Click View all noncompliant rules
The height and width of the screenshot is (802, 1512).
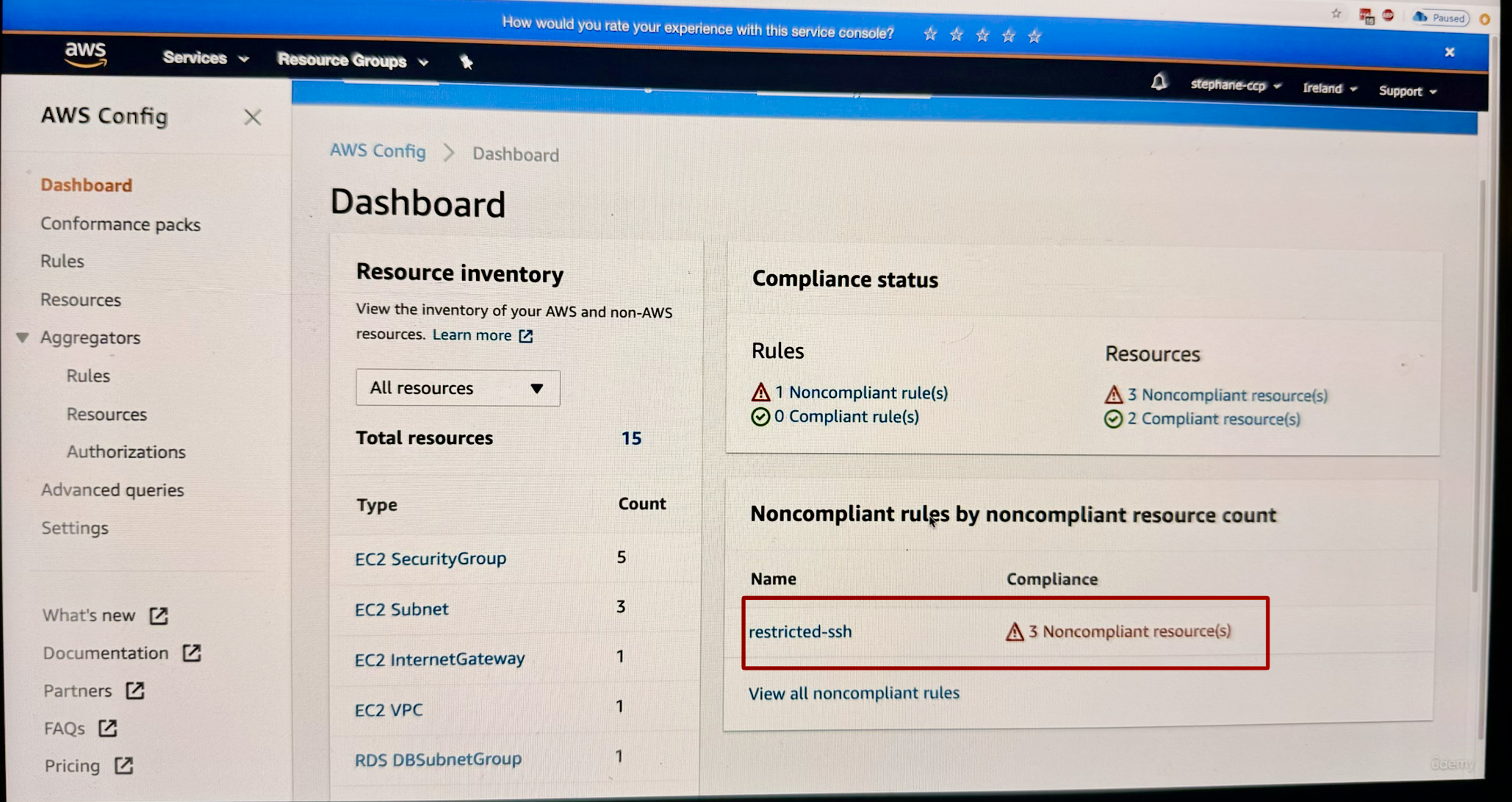854,693
